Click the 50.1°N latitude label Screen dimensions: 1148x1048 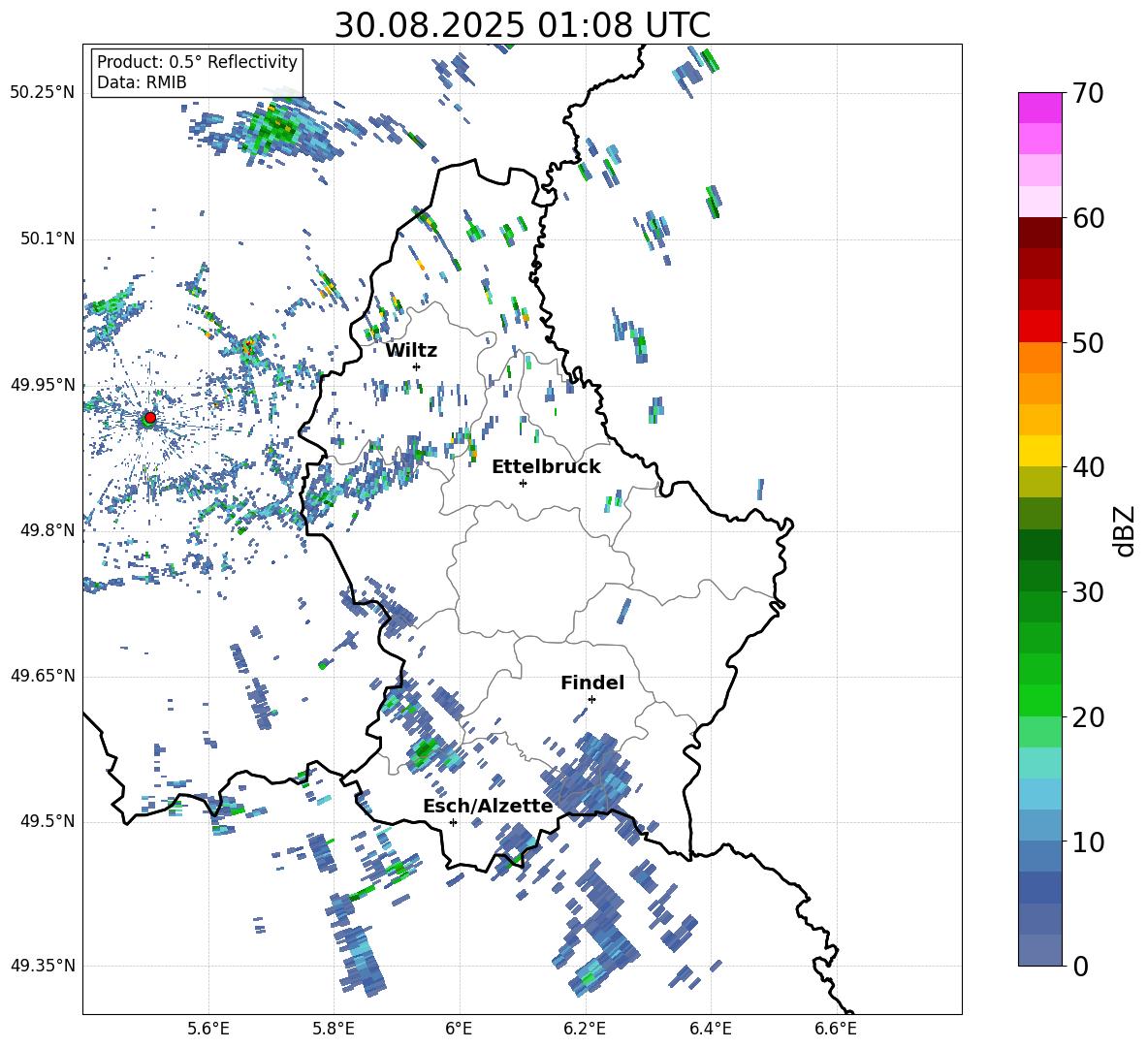[48, 238]
